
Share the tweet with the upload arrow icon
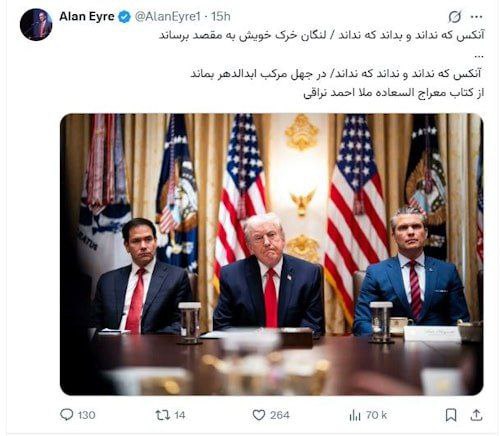476,415
